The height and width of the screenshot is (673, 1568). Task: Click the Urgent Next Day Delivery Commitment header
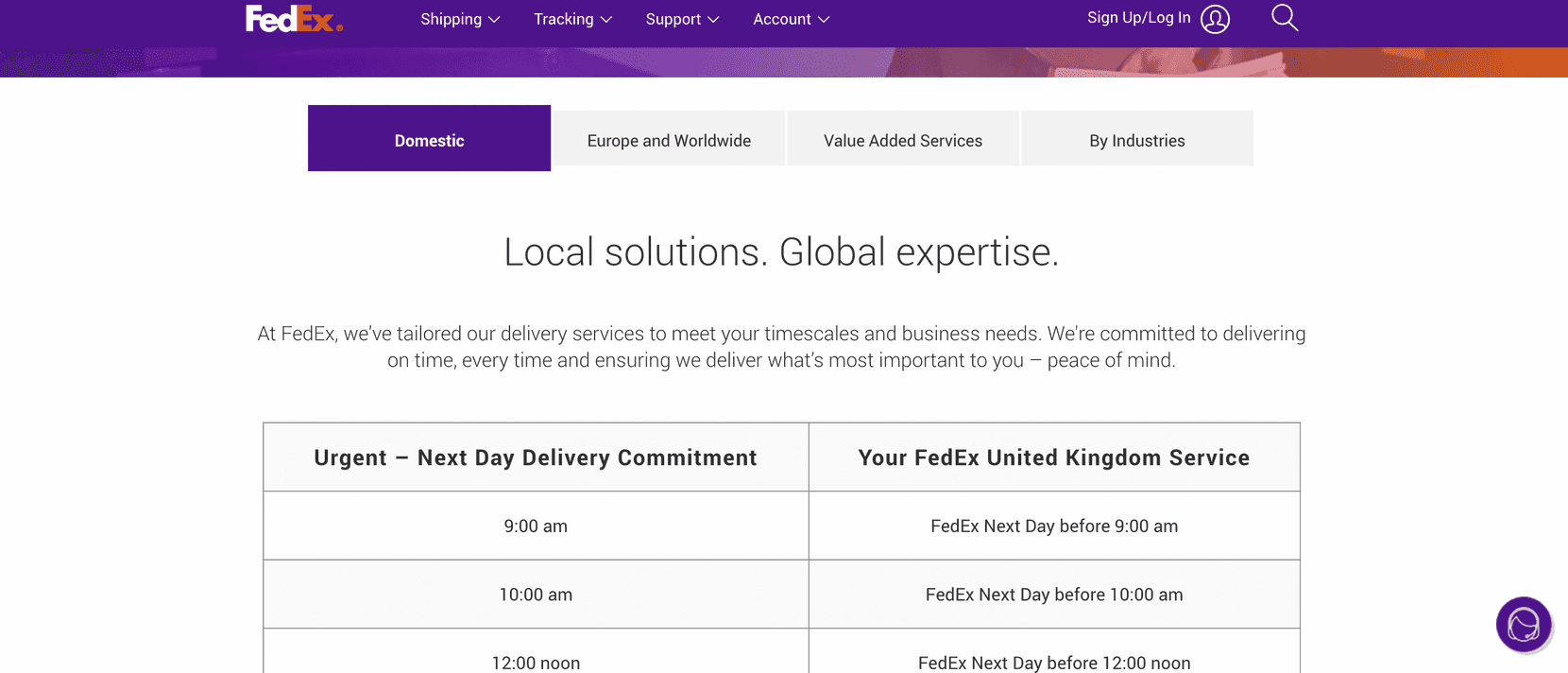(536, 457)
